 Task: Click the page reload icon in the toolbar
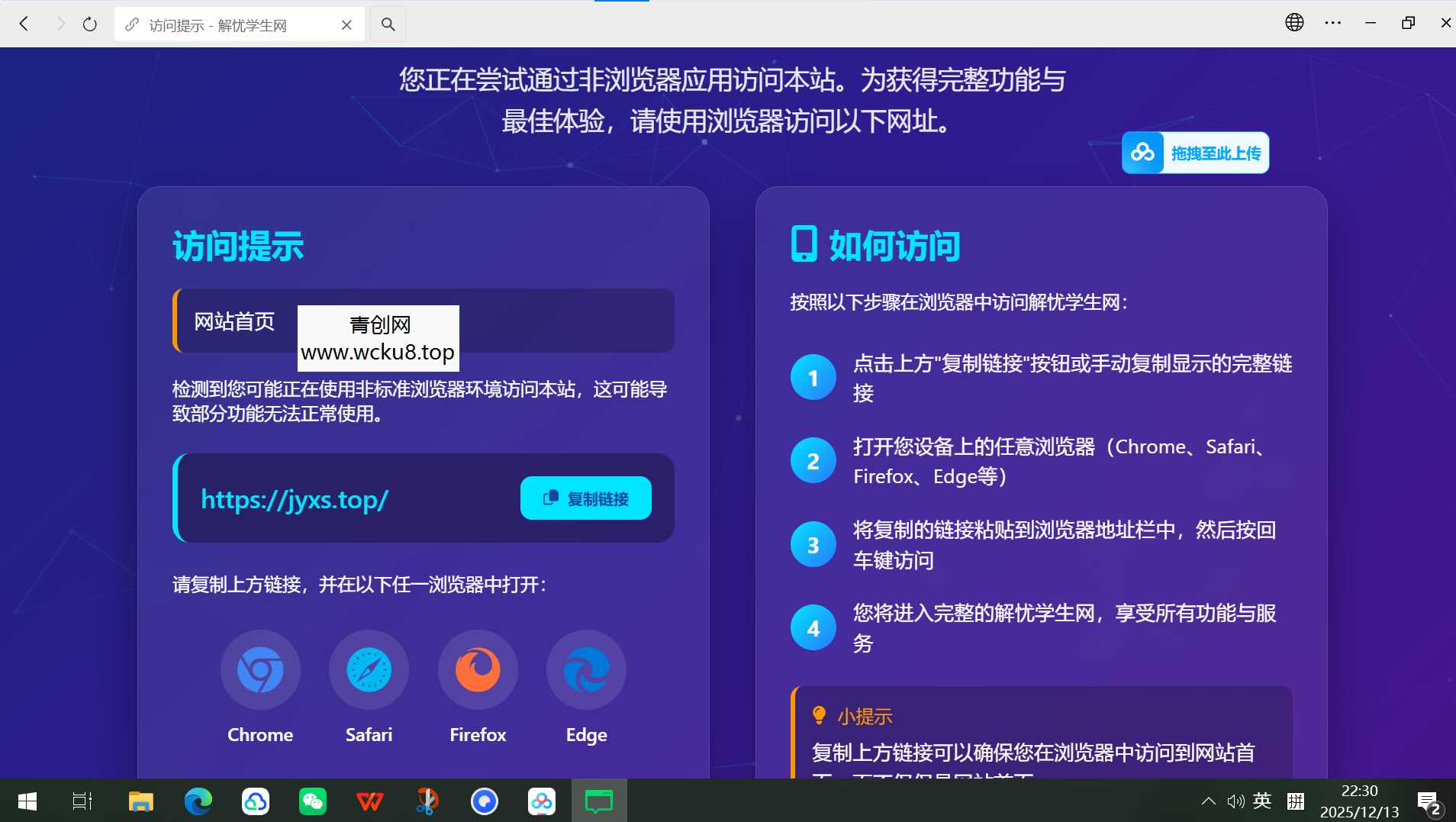click(90, 24)
